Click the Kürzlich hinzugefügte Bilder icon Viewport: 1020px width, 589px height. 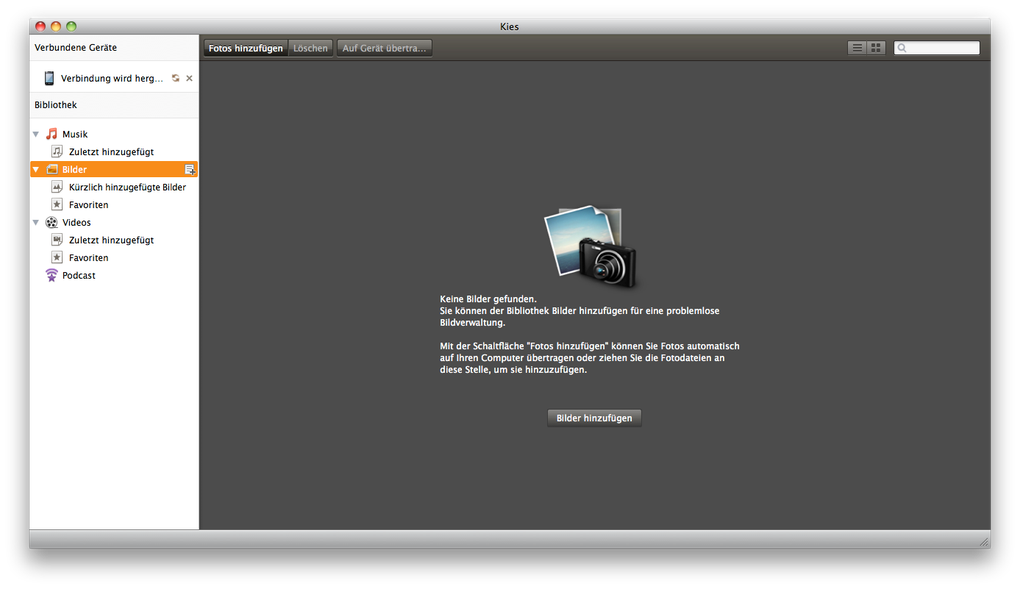click(x=57, y=187)
